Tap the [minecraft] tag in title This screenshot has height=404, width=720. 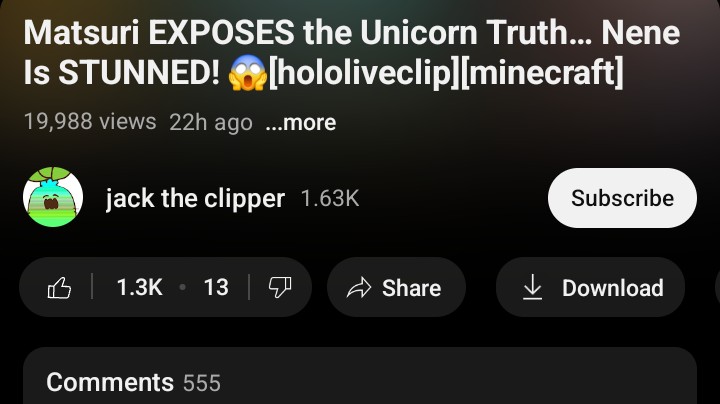541,73
